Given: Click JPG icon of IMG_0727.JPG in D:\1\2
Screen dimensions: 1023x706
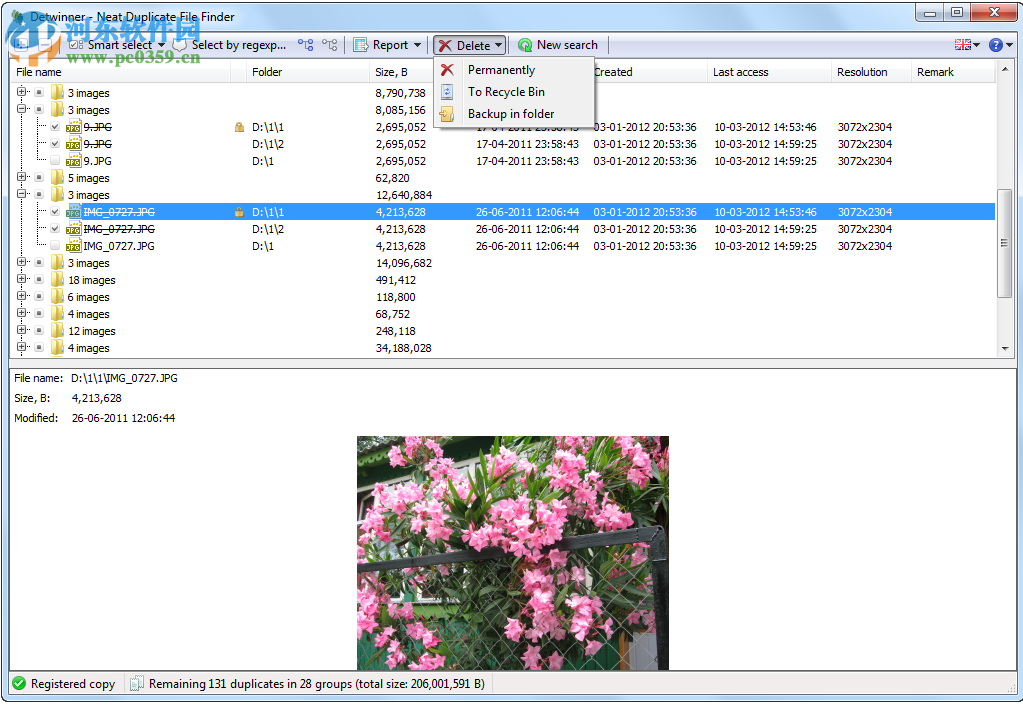Looking at the screenshot, I should [x=73, y=228].
